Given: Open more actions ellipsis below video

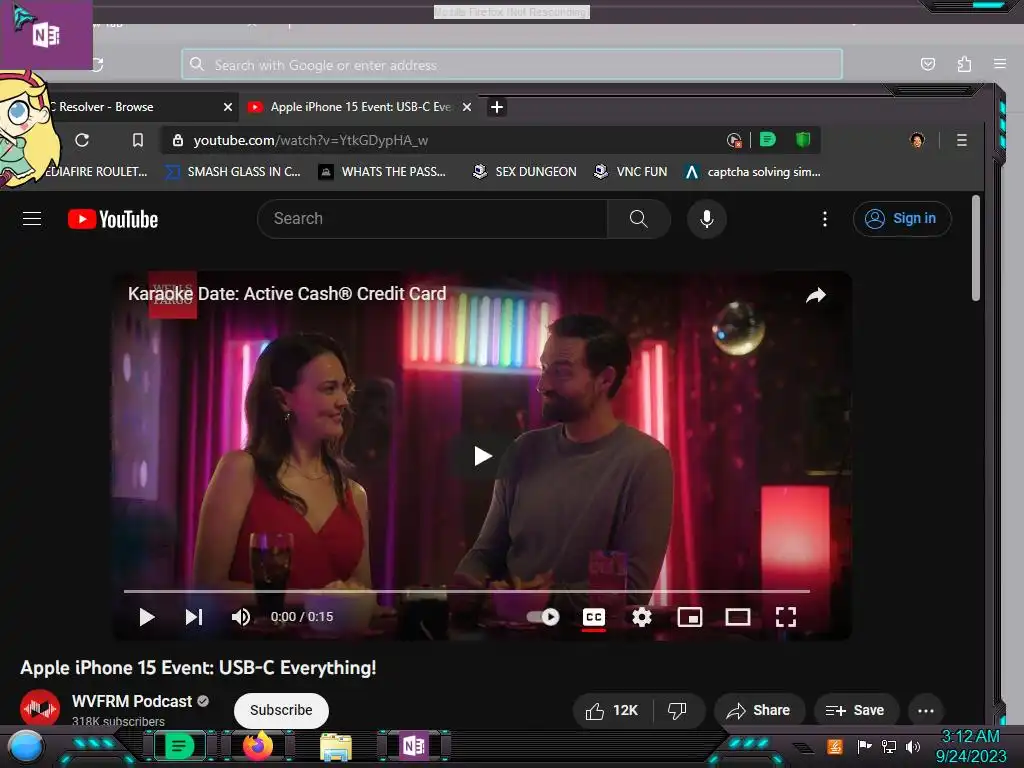Looking at the screenshot, I should pos(926,711).
